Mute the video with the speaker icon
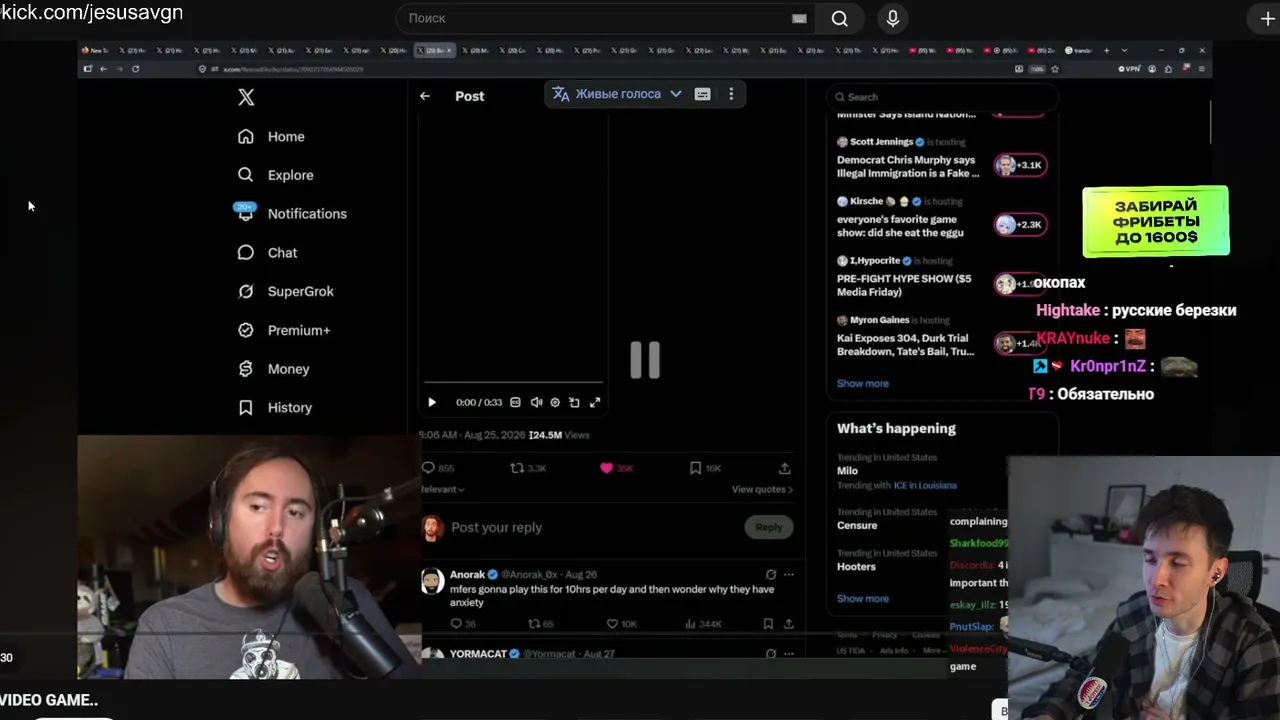 click(x=536, y=402)
